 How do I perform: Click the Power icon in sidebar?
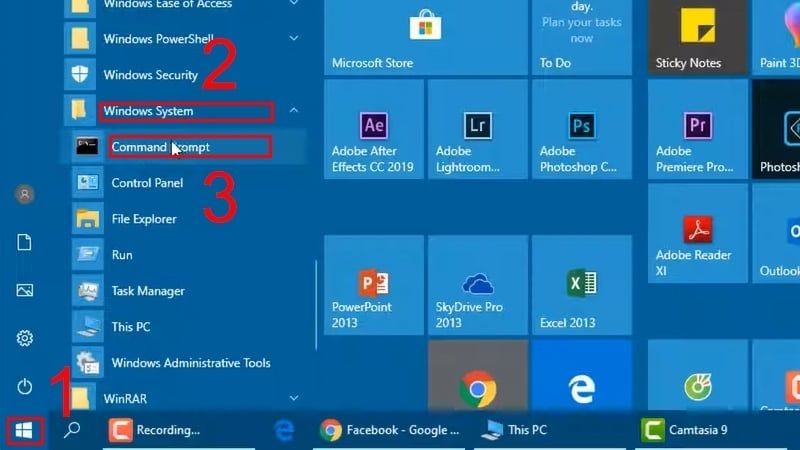24,387
